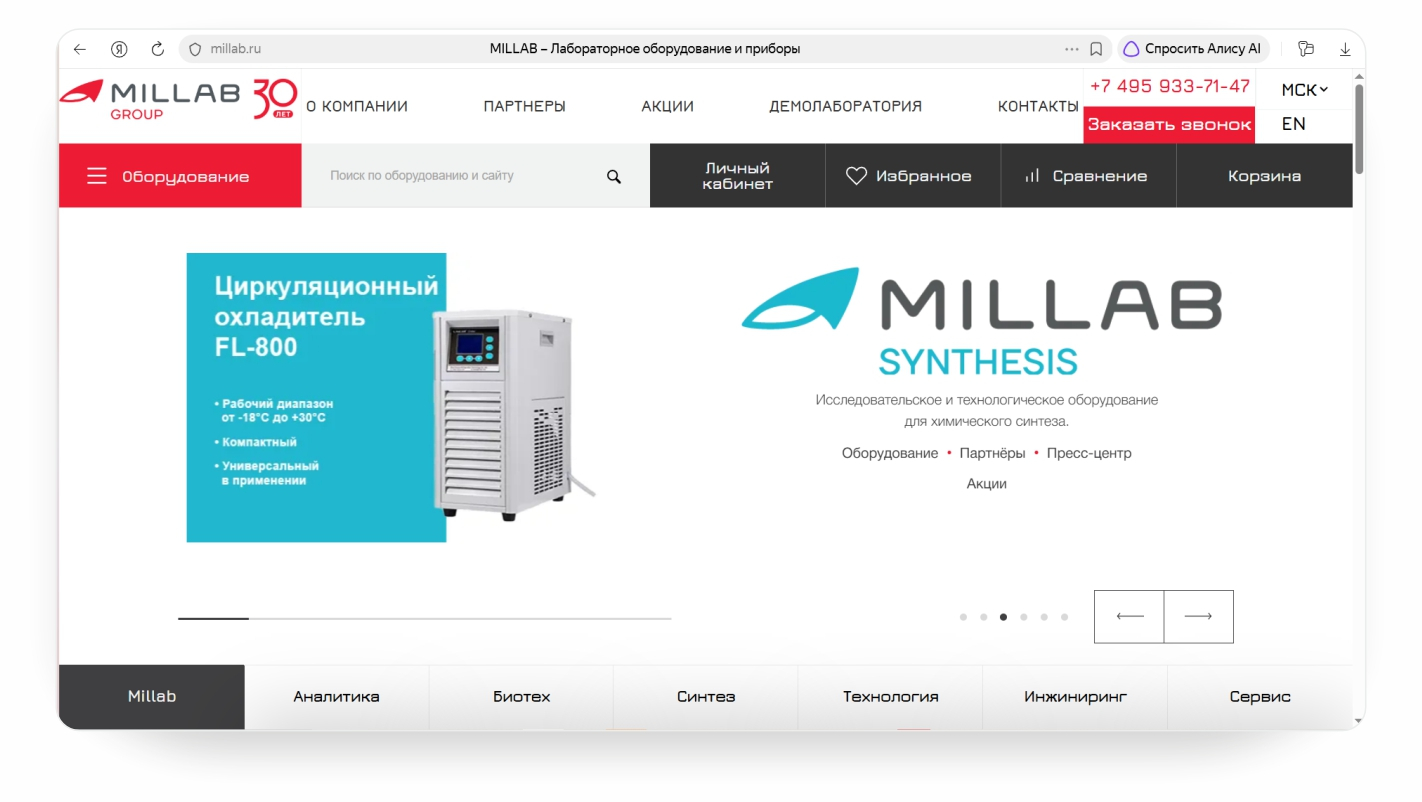This screenshot has height=802, width=1422.
Task: Click the bar-chart Сравнение icon
Action: (x=1033, y=176)
